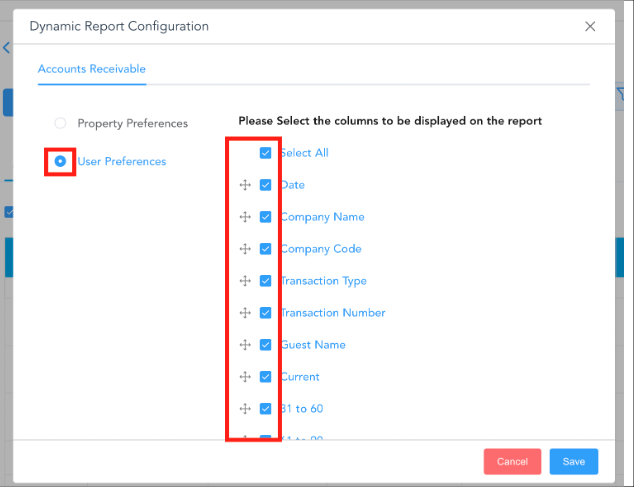Close the Dynamic Report Configuration dialog
The height and width of the screenshot is (487, 634).
pos(590,26)
